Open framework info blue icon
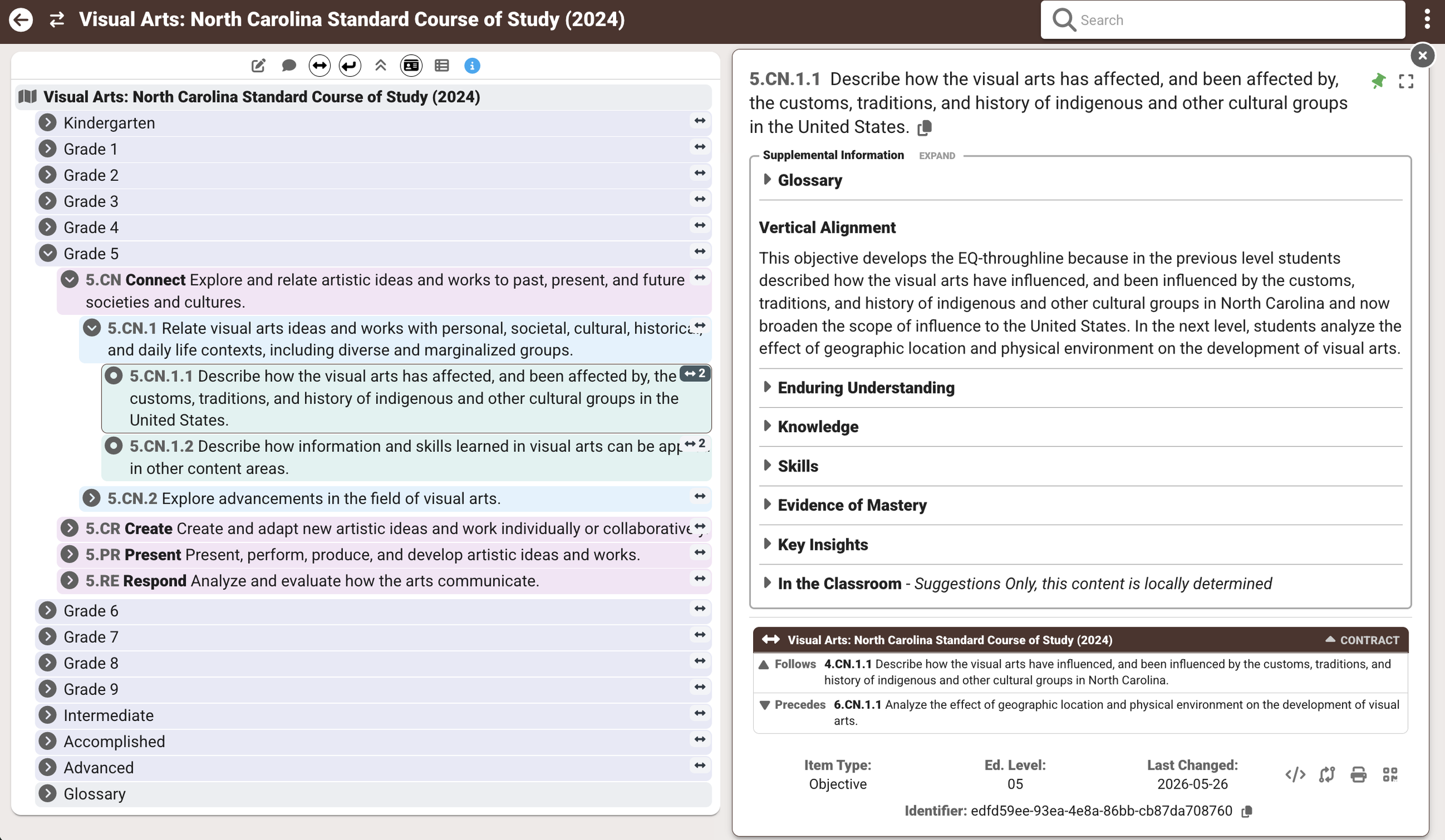This screenshot has height=840, width=1445. [x=472, y=66]
